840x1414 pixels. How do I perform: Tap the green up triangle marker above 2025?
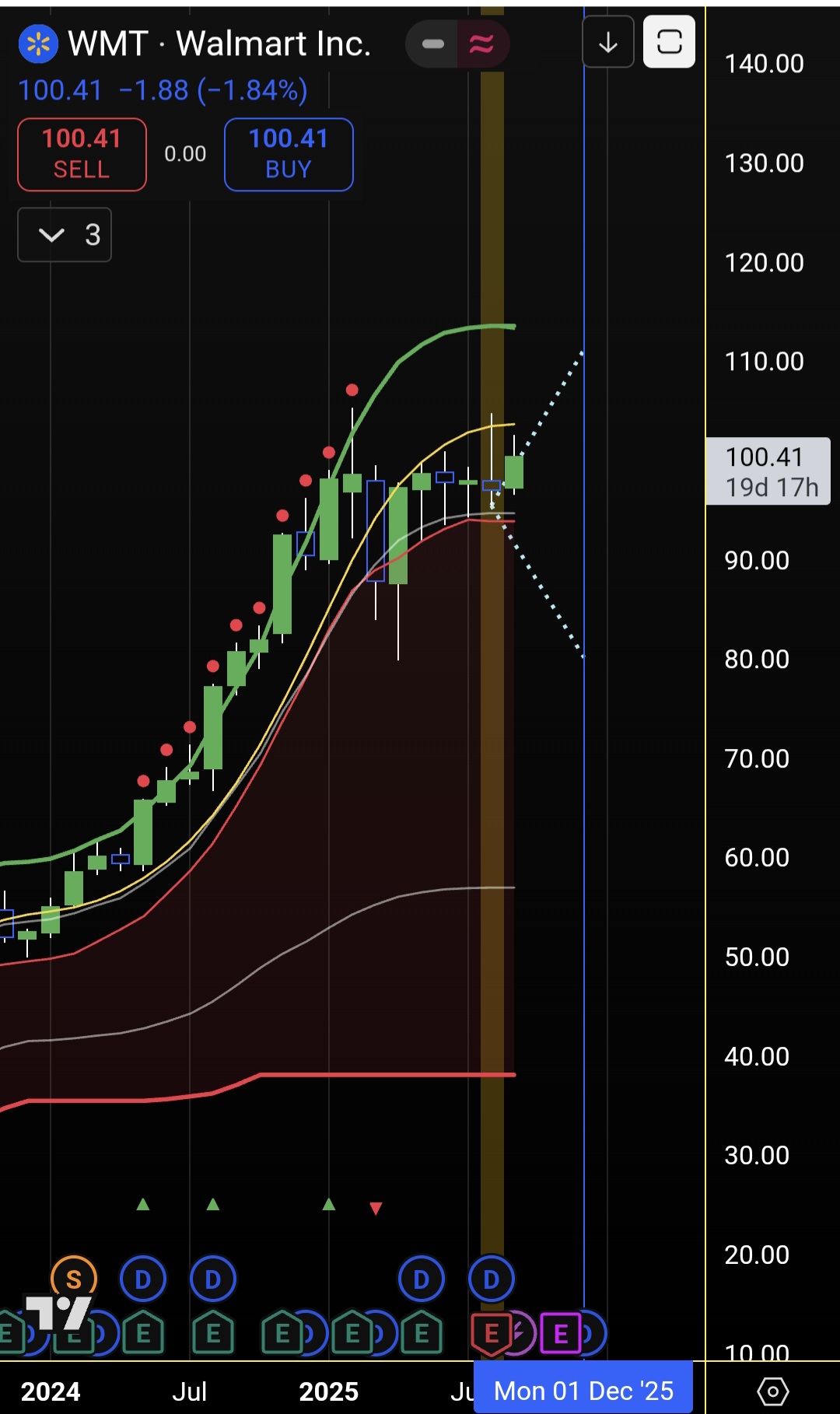click(x=329, y=1204)
